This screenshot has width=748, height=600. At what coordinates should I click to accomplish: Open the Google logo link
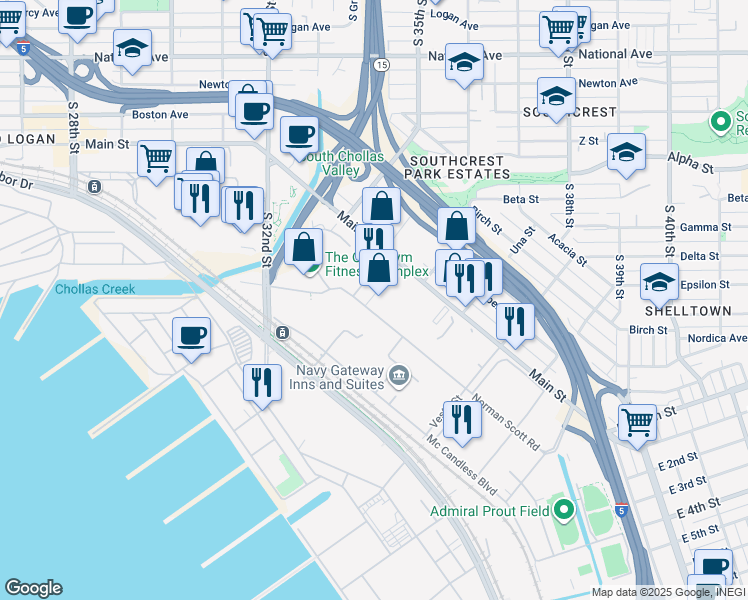pyautogui.click(x=33, y=588)
